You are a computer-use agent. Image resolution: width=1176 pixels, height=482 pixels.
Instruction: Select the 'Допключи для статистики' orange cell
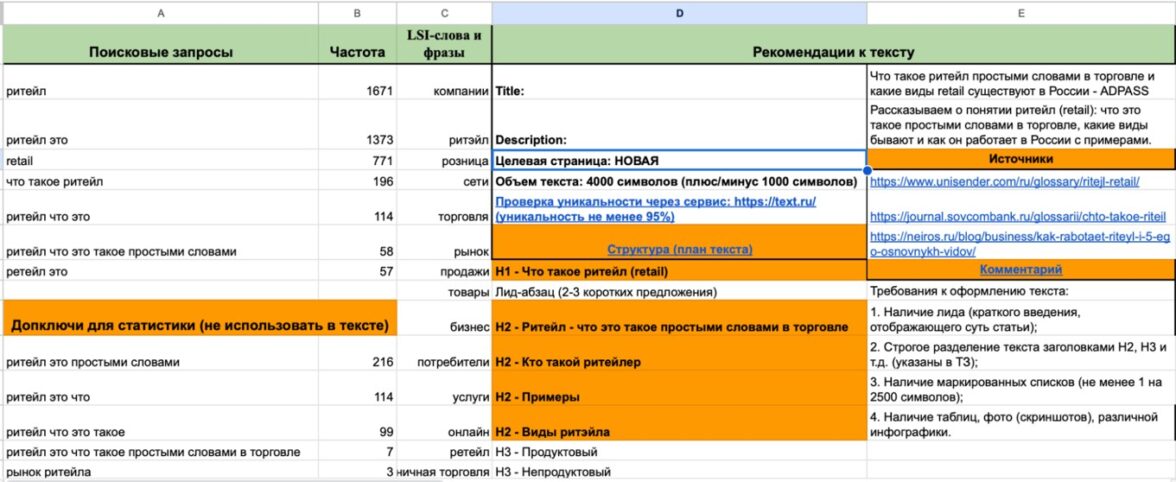(200, 318)
